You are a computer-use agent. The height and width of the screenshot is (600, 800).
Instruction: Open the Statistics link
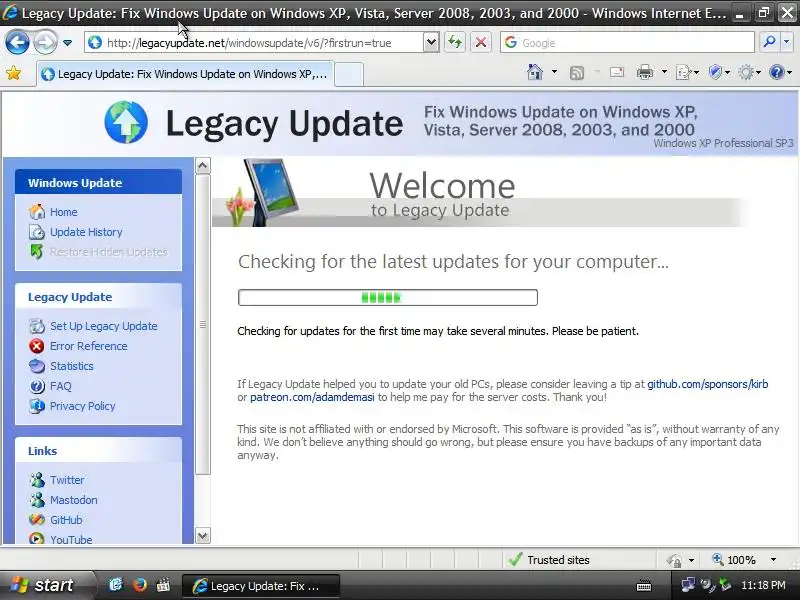(x=72, y=366)
